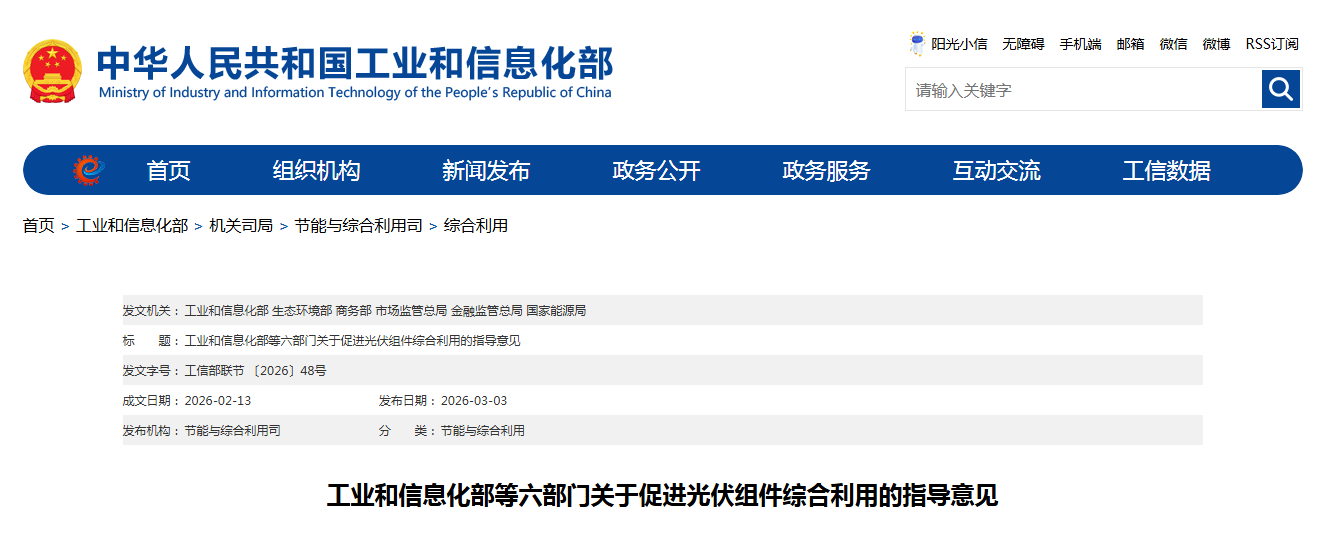Click the 阳光小信 robot assistant icon
Image resolution: width=1335 pixels, height=547 pixels.
pos(917,44)
